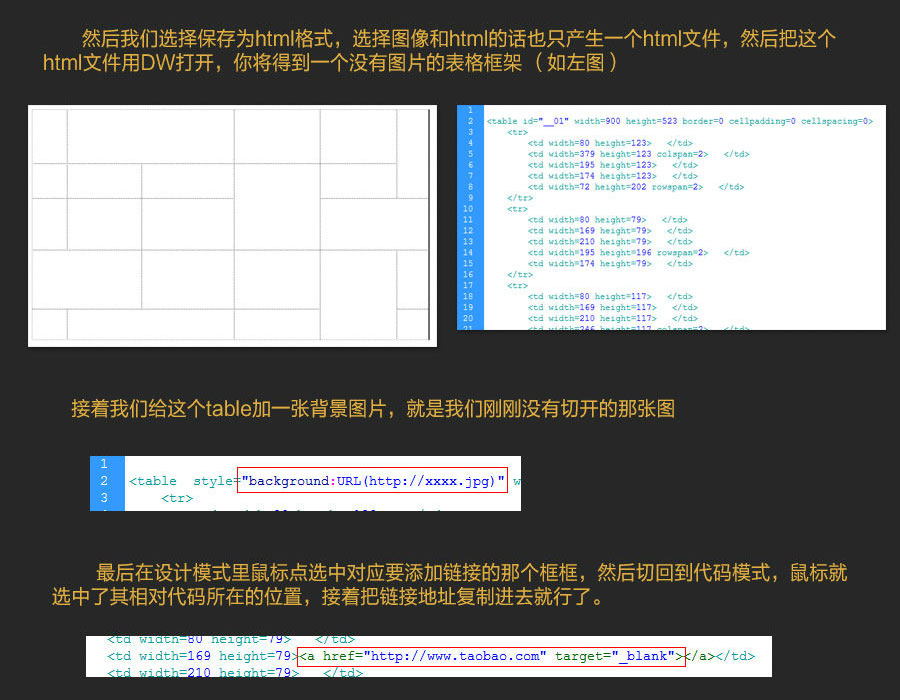Click the <table style= tag text
Image resolution: width=900 pixels, height=700 pixels.
(x=182, y=481)
